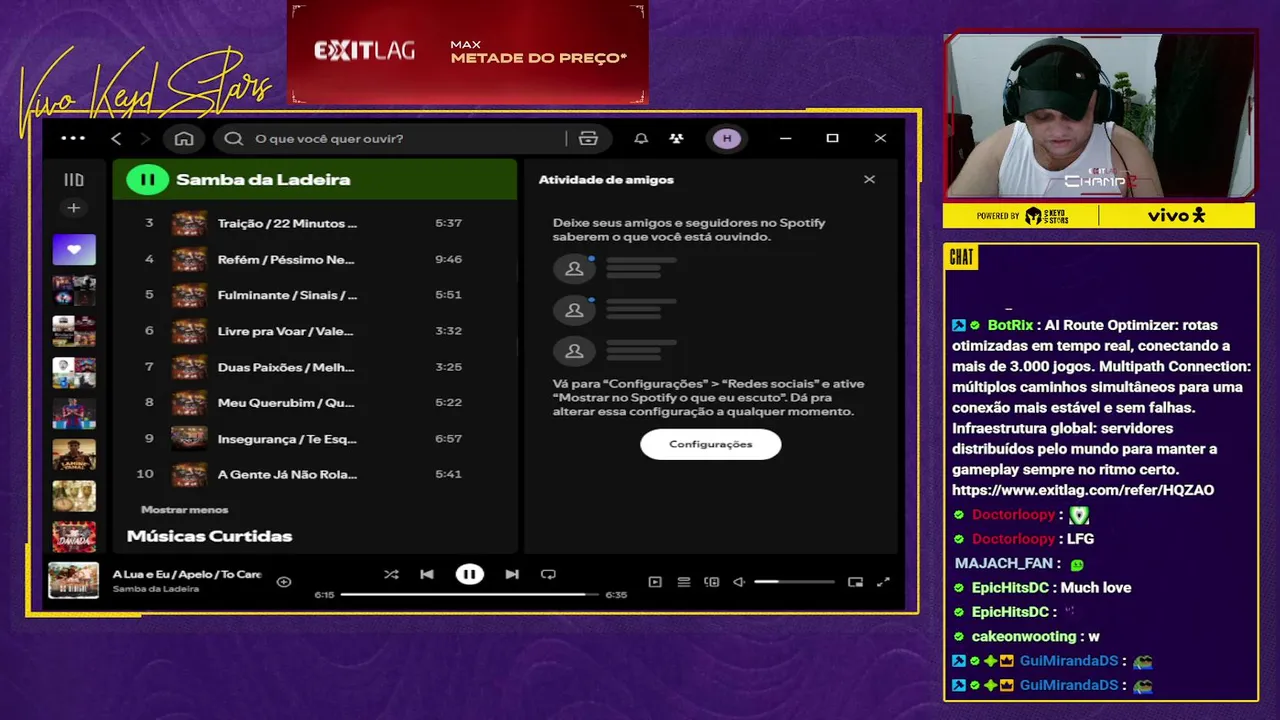Open Connect to a device icon
The height and width of the screenshot is (720, 1280).
point(712,582)
